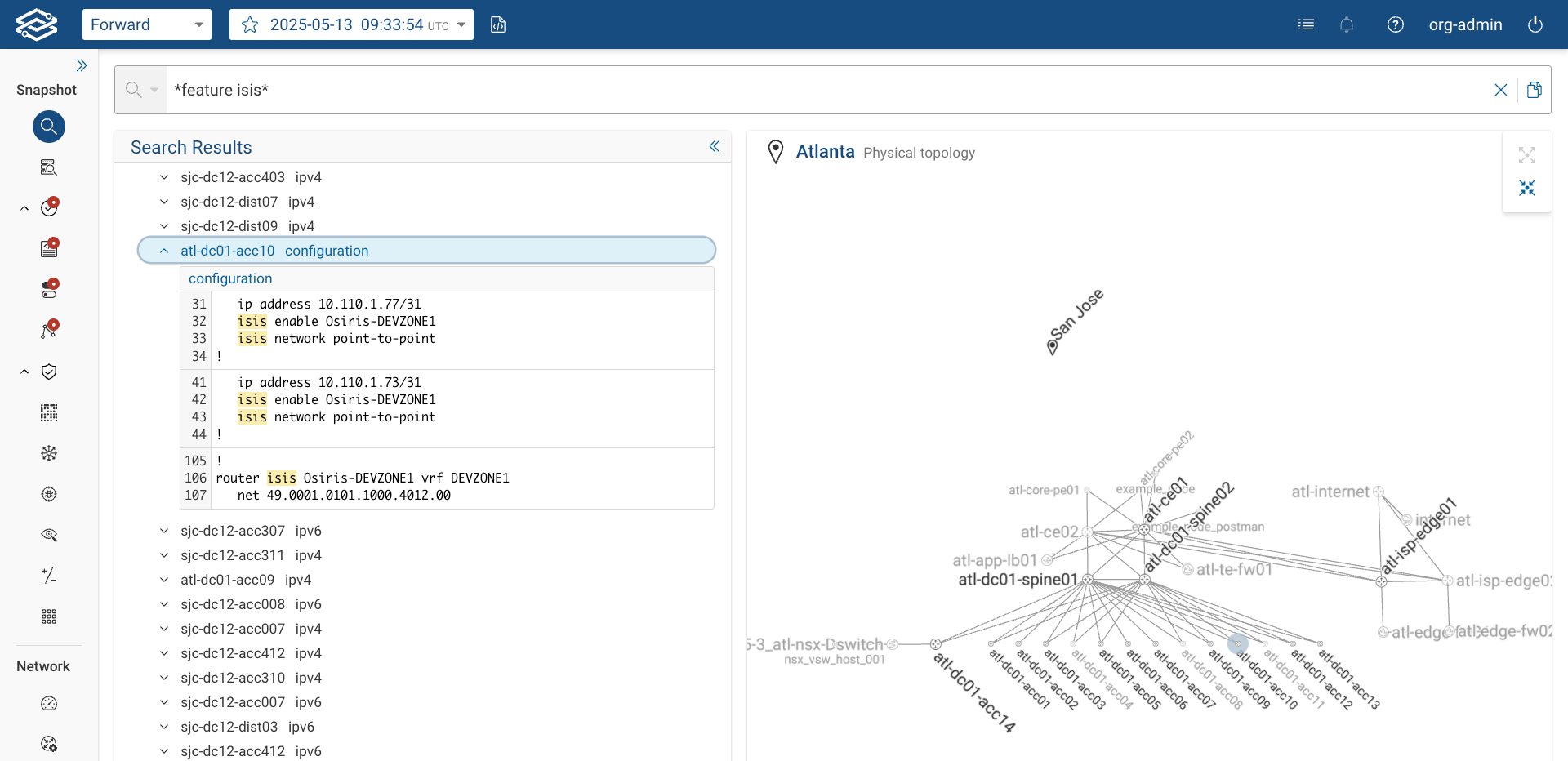This screenshot has width=1568, height=761.
Task: Collapse the atl-dc01-acc10 configuration result
Action: [164, 251]
